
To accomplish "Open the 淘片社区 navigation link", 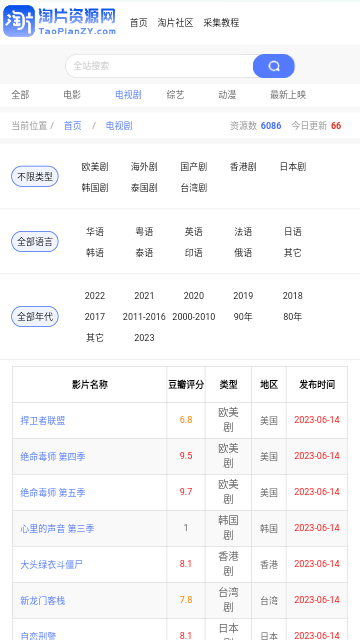I will tap(176, 23).
